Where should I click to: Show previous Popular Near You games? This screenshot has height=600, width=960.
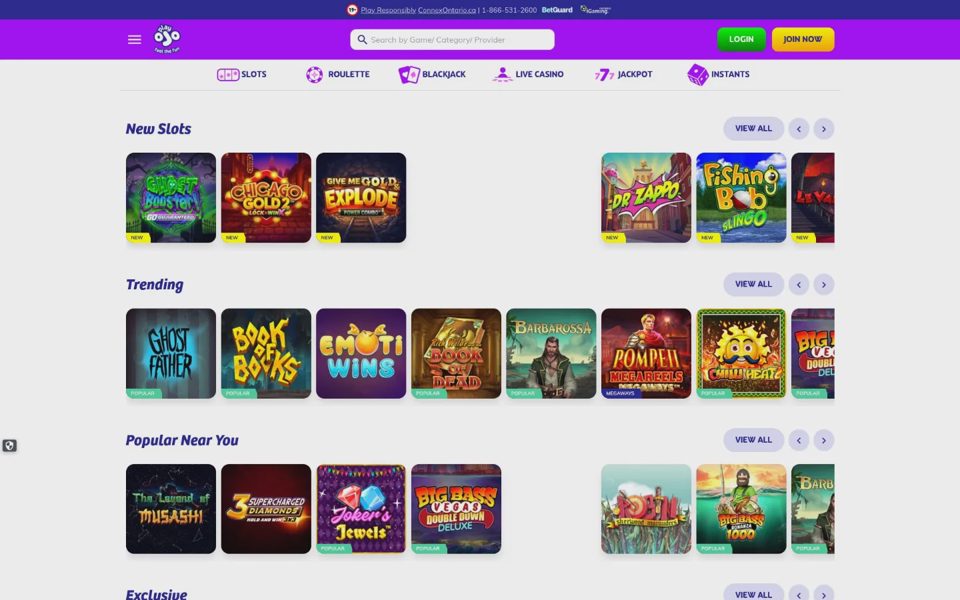[x=798, y=440]
